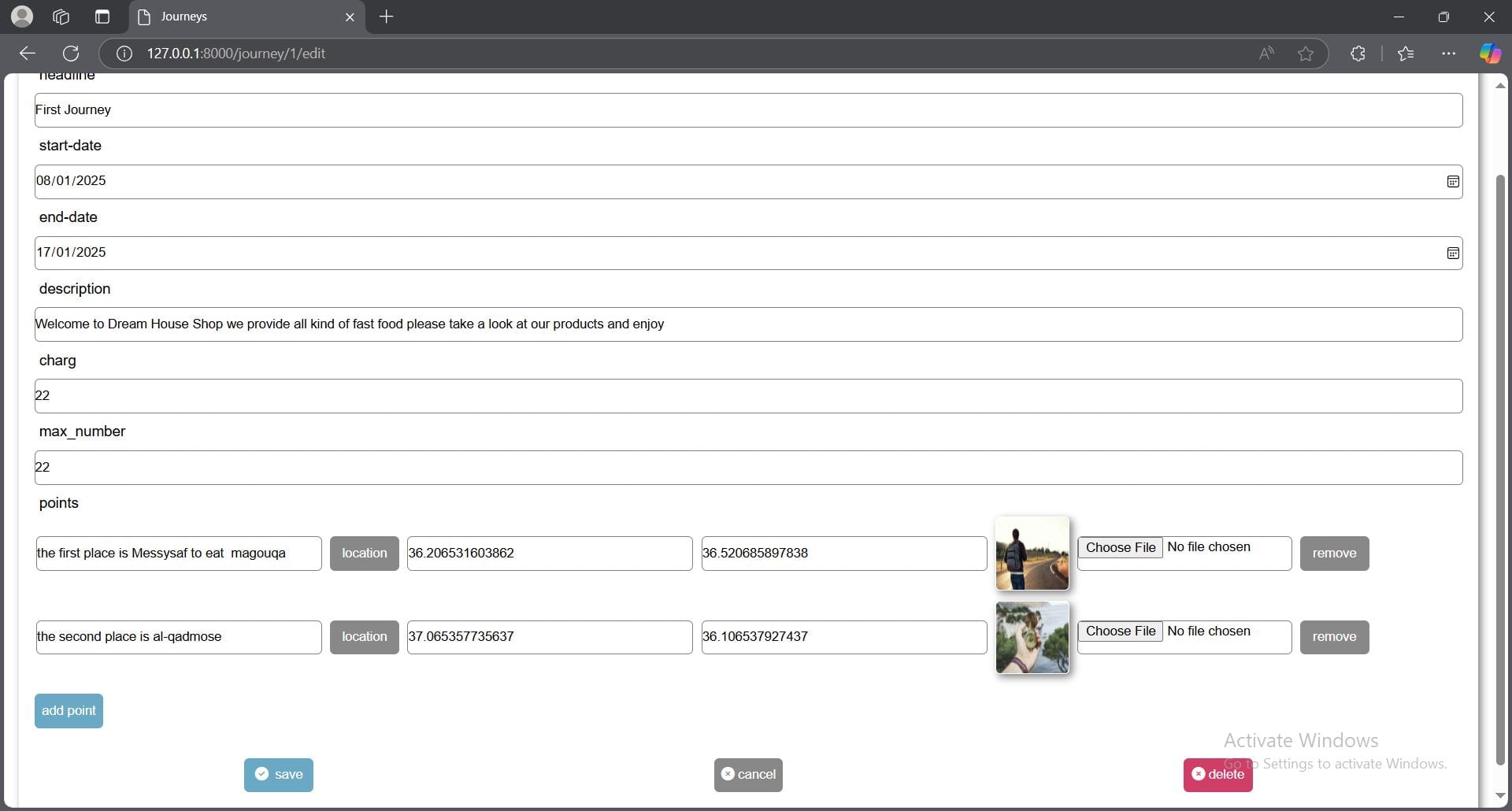This screenshot has width=1512, height=811.
Task: Select the Journeys browser tab
Action: coord(236,17)
